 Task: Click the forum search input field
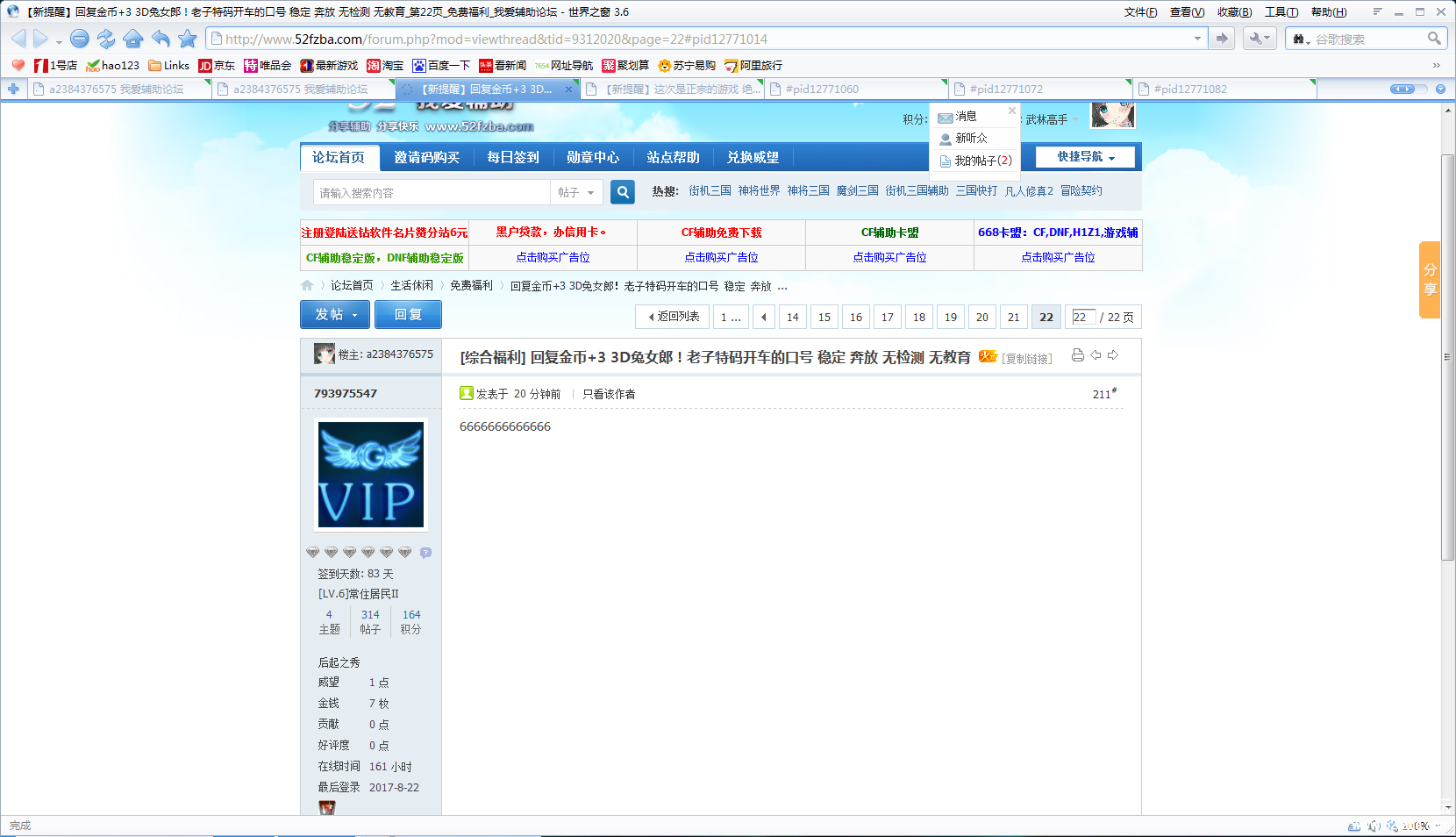[x=432, y=192]
